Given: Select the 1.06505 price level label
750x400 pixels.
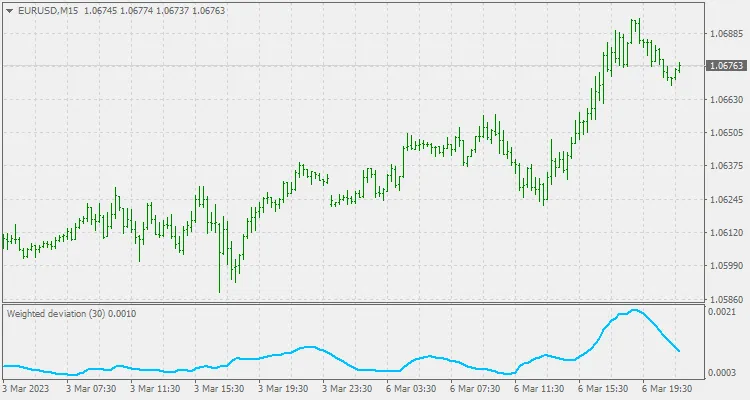Looking at the screenshot, I should 724,132.
